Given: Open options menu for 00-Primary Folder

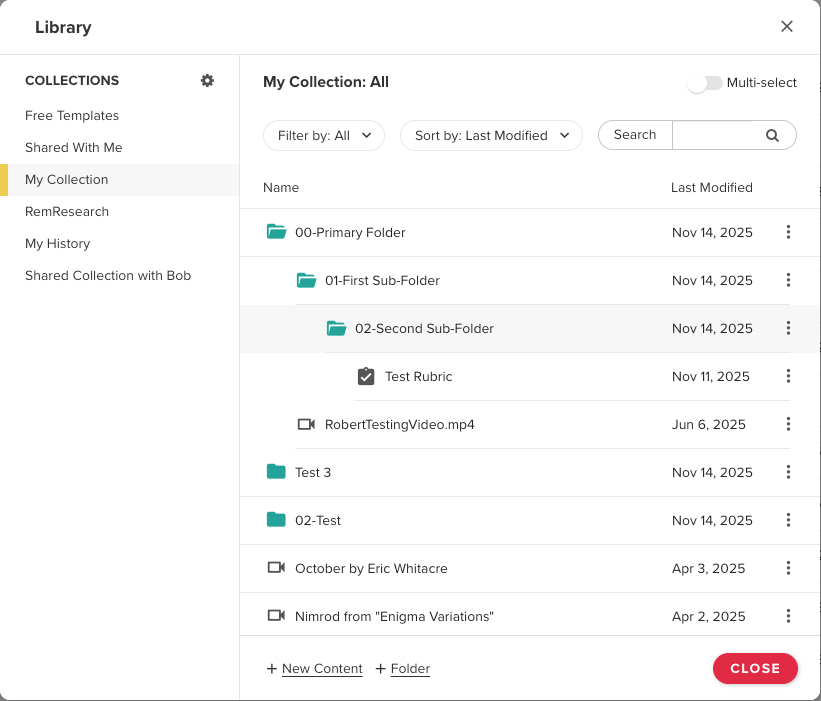Looking at the screenshot, I should pos(788,232).
